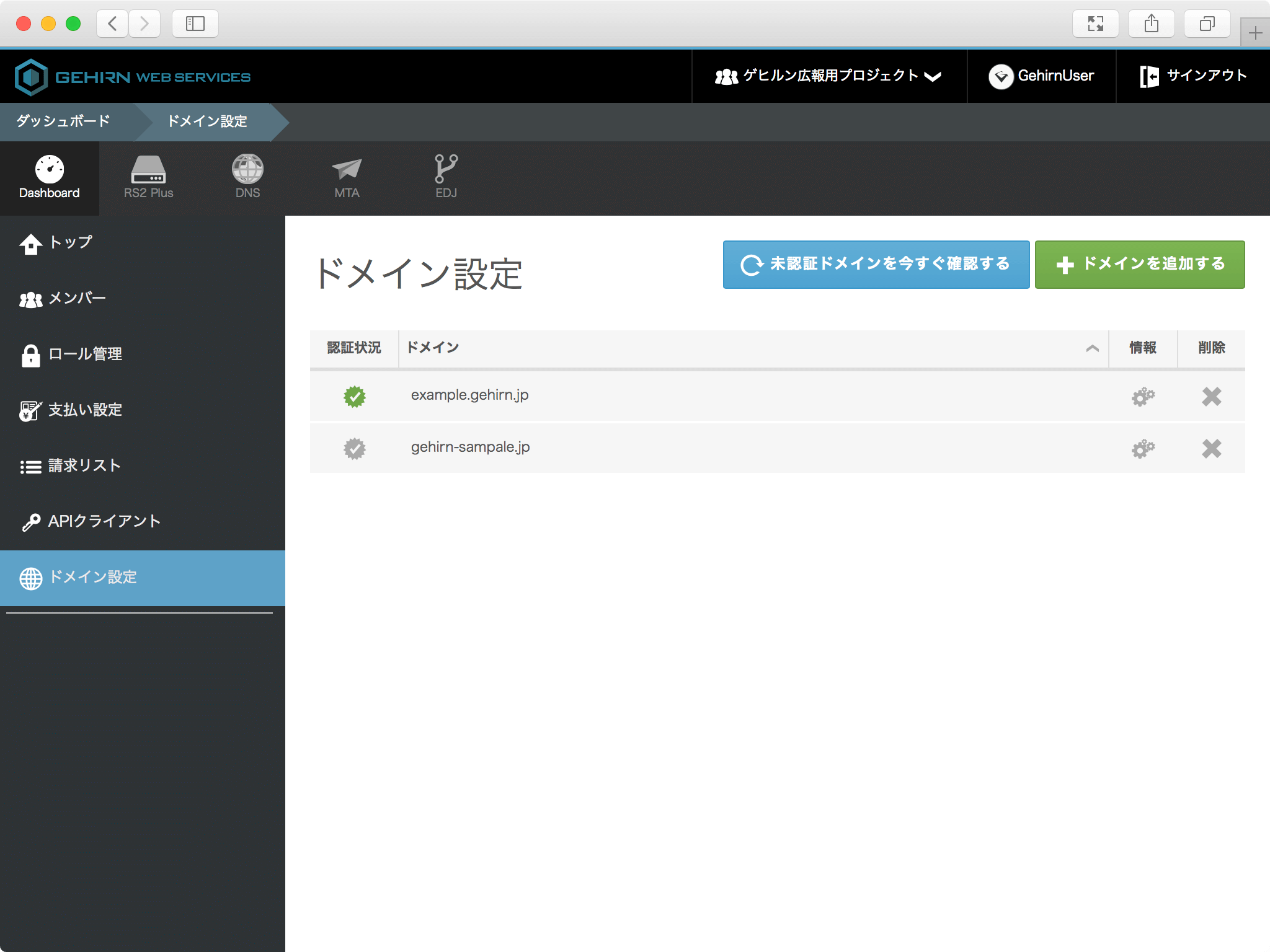Sort by the ドメイン column chevron

point(1092,348)
